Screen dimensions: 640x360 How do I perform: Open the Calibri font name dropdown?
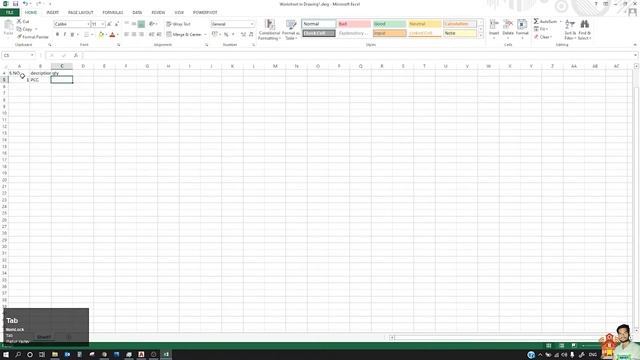[x=88, y=24]
